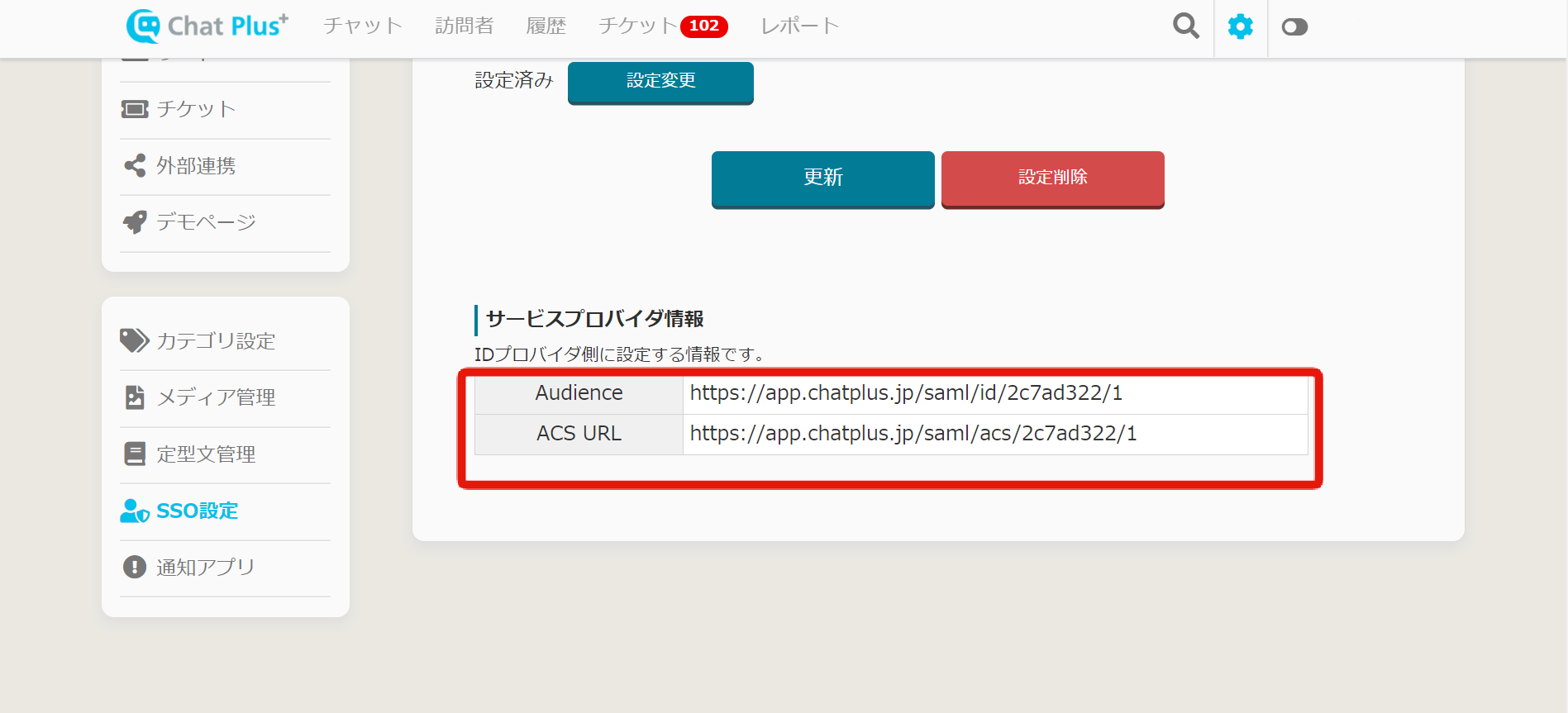Toggle the status switch in header
This screenshot has width=1568, height=713.
pos(1294,27)
